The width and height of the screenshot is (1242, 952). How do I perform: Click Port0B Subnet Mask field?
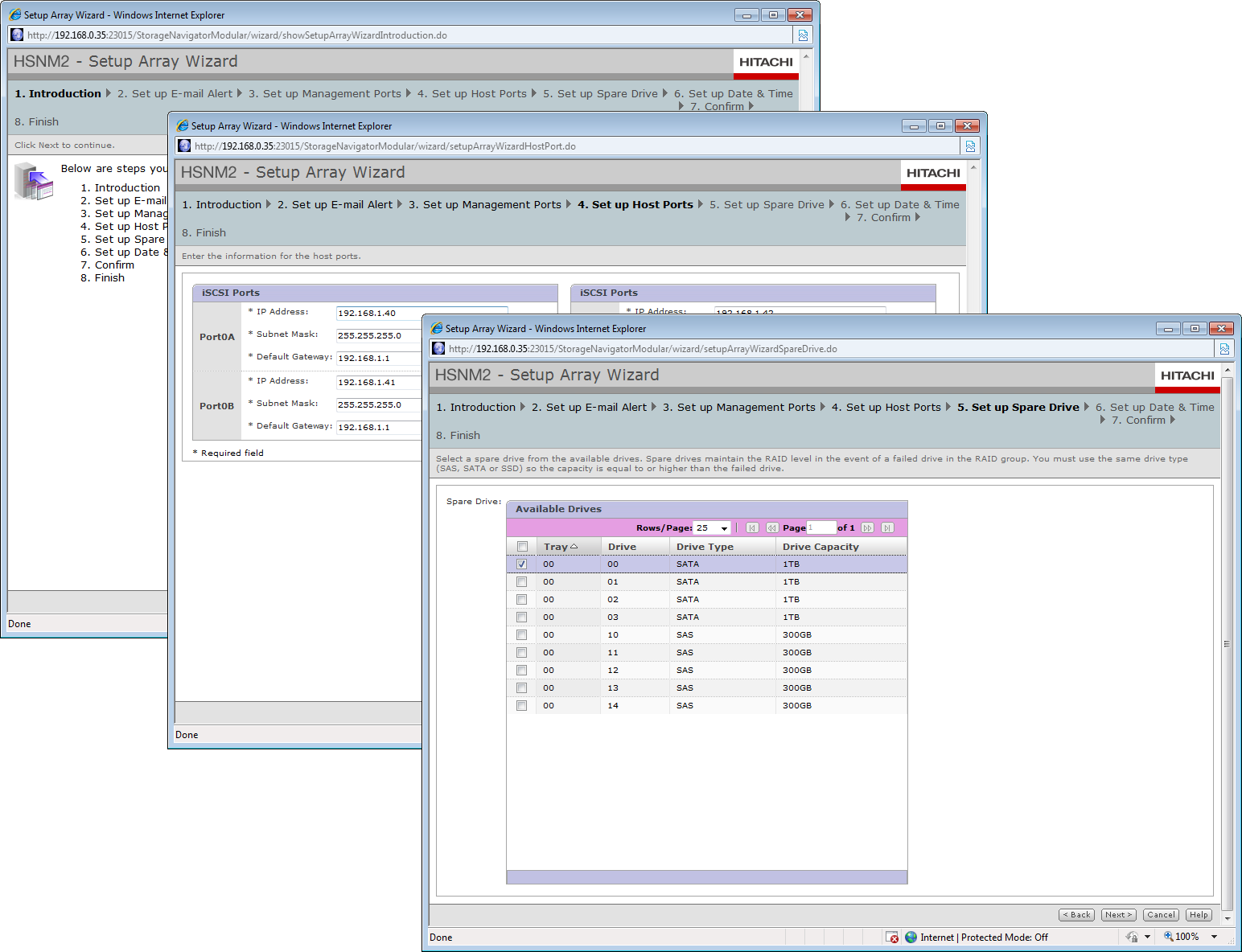pyautogui.click(x=379, y=404)
